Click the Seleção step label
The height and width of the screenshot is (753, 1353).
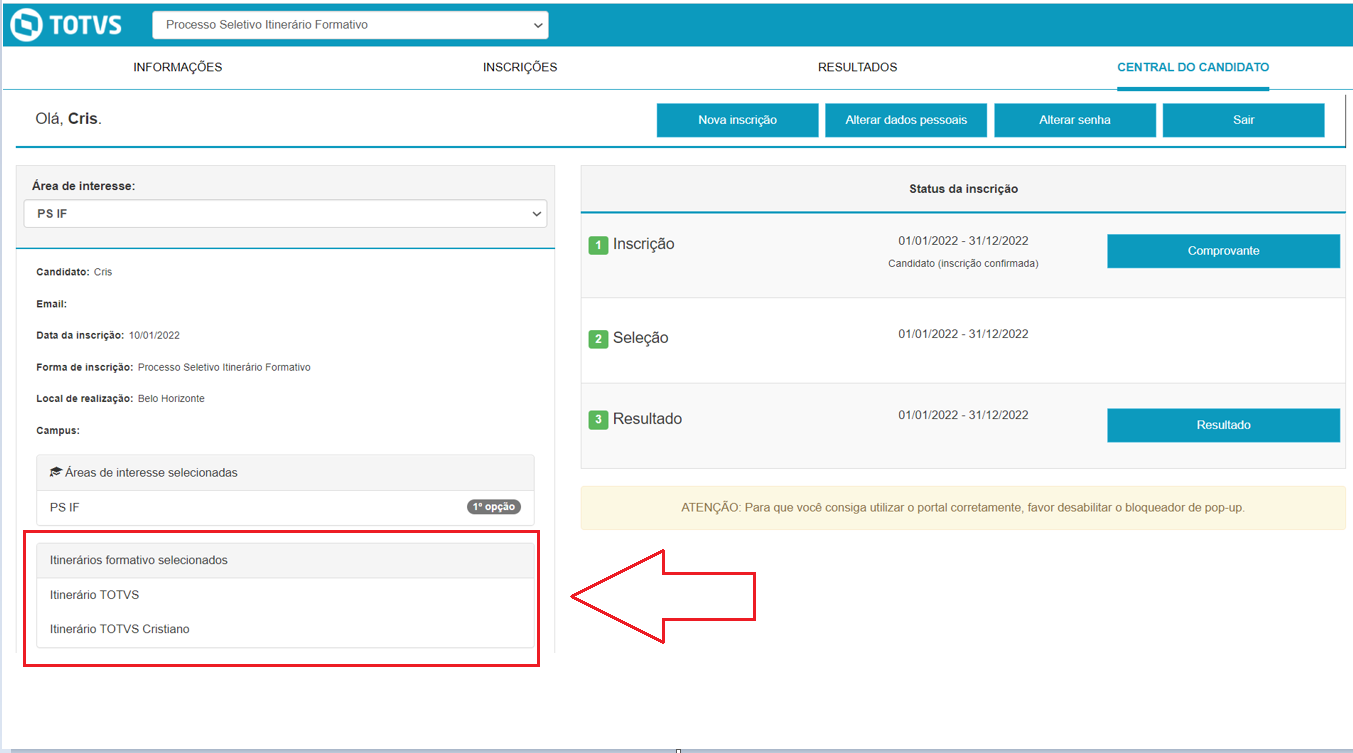[x=640, y=338]
